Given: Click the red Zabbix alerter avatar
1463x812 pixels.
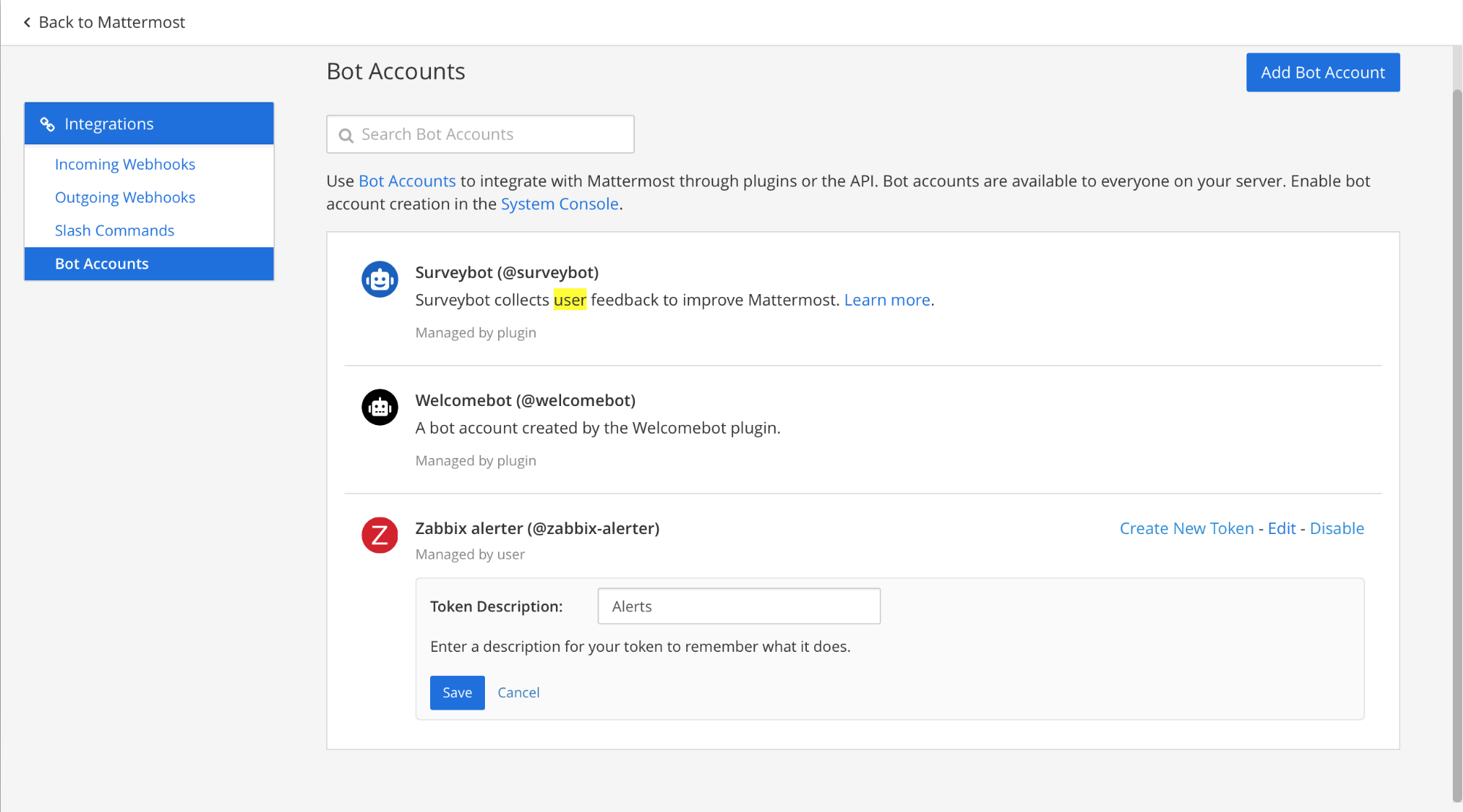Looking at the screenshot, I should (x=380, y=535).
